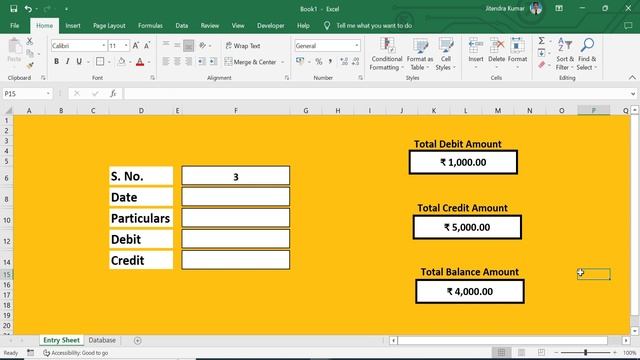Apply a cell border

(100, 62)
